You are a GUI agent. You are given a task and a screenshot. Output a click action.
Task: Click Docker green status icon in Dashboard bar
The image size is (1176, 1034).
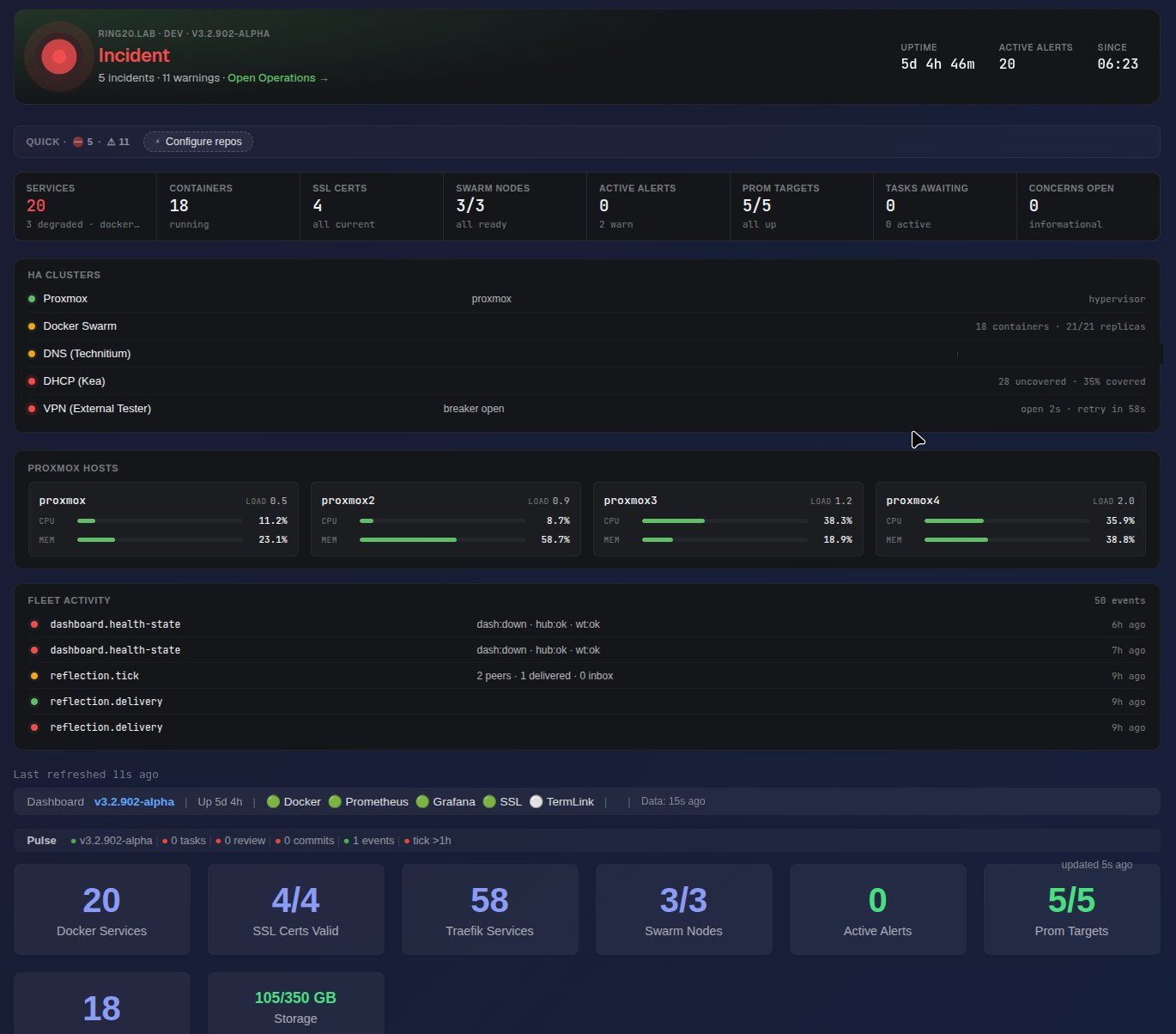tap(273, 801)
